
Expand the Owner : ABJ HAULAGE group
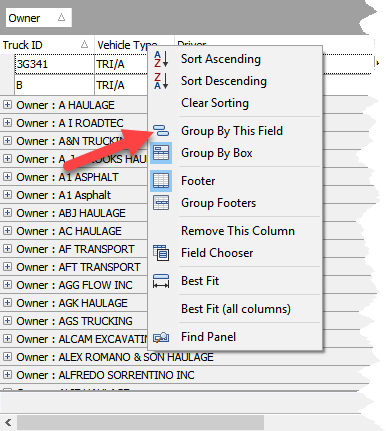[x=7, y=213]
